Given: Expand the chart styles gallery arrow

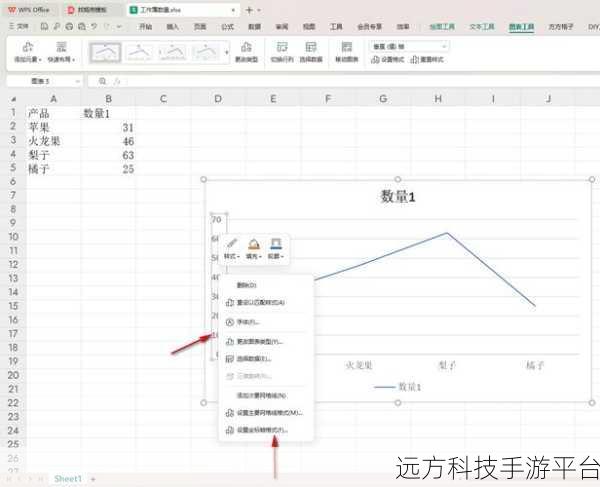Looking at the screenshot, I should pyautogui.click(x=227, y=52).
